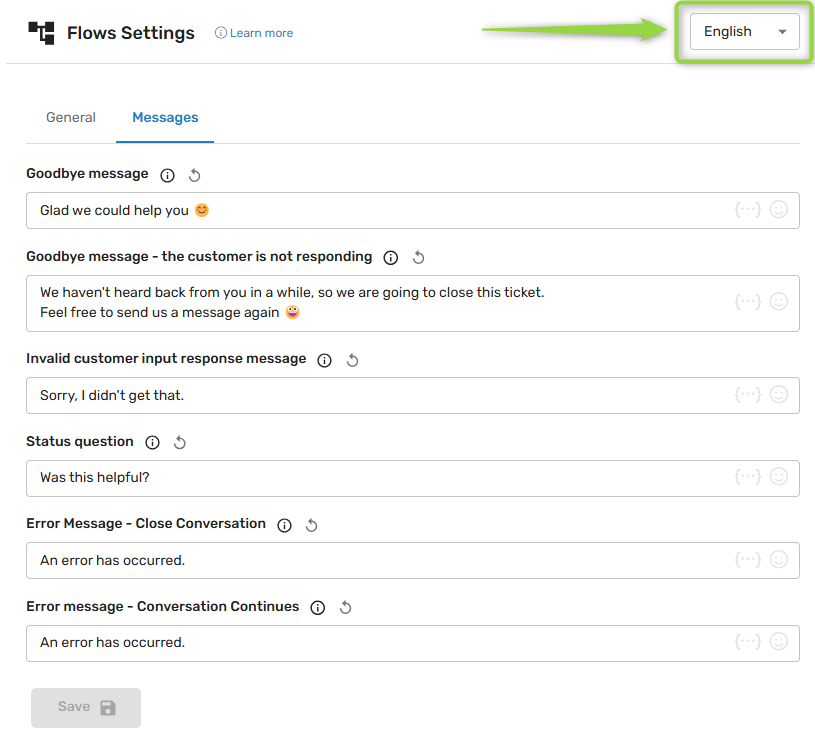
Task: Open emoji picker for Goodbye message
Action: coord(779,210)
